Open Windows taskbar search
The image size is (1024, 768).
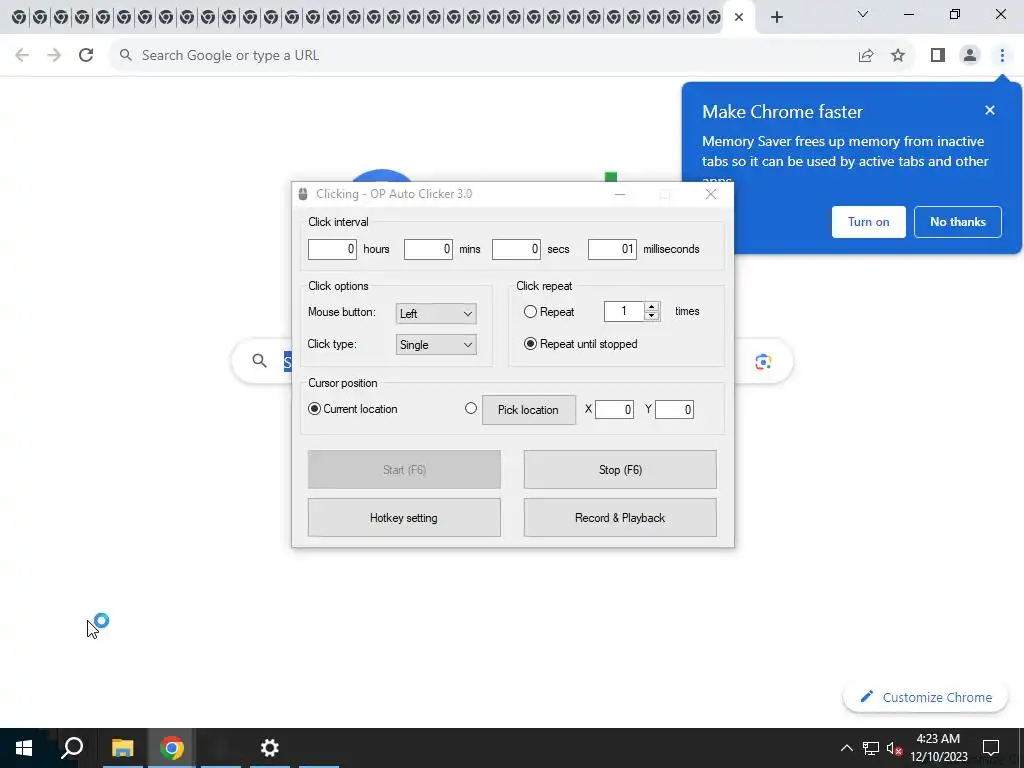[72, 747]
